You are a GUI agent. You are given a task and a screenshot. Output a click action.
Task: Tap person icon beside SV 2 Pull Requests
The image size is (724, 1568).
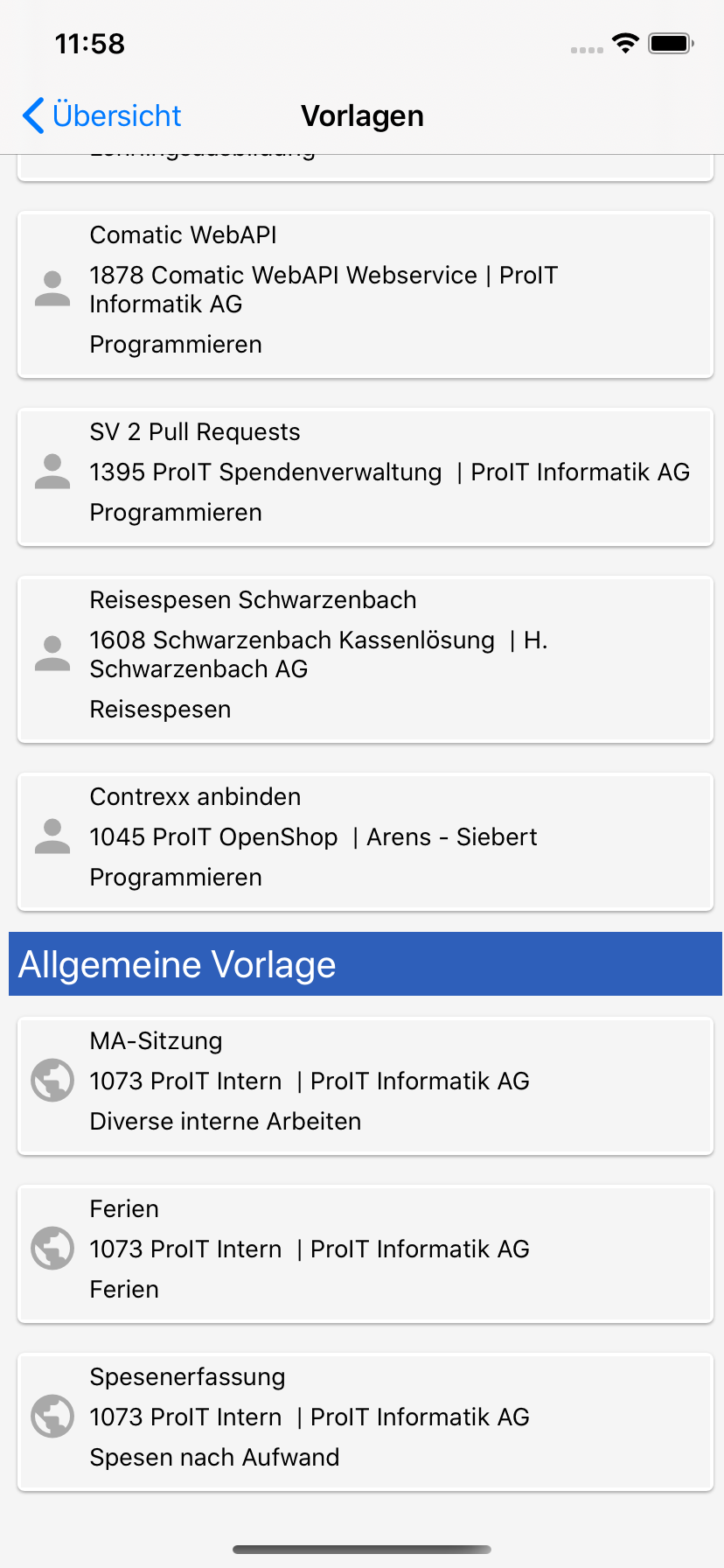pos(52,472)
